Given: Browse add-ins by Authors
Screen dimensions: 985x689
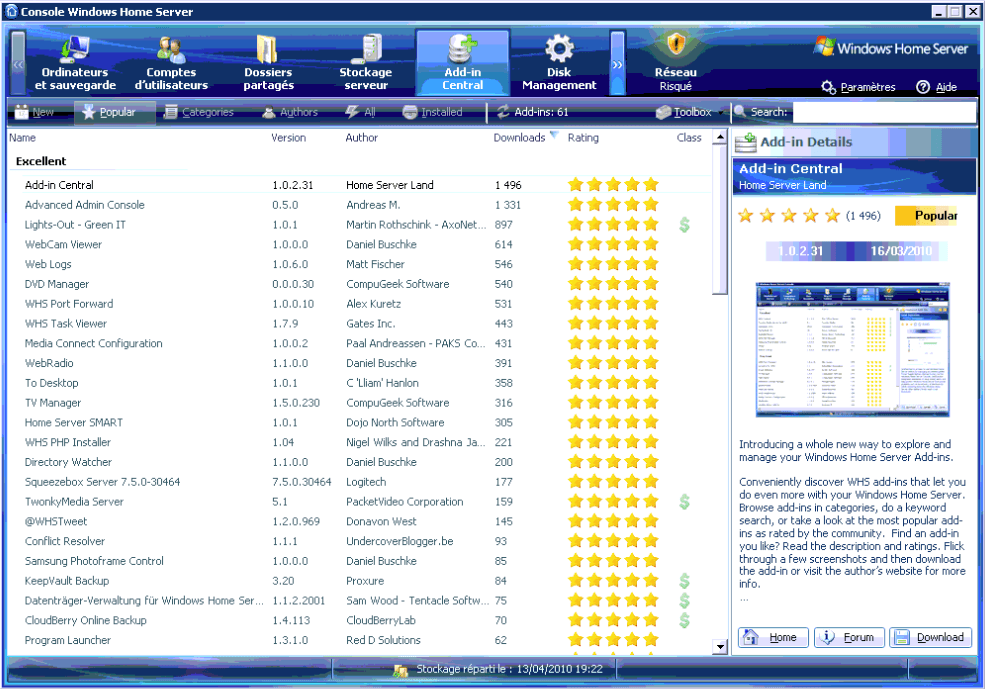Looking at the screenshot, I should (x=290, y=112).
